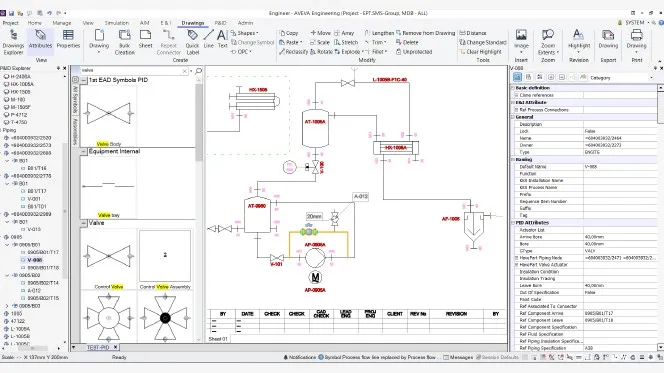Click Remove from Drawing button
664x373 pixels.
(x=425, y=33)
